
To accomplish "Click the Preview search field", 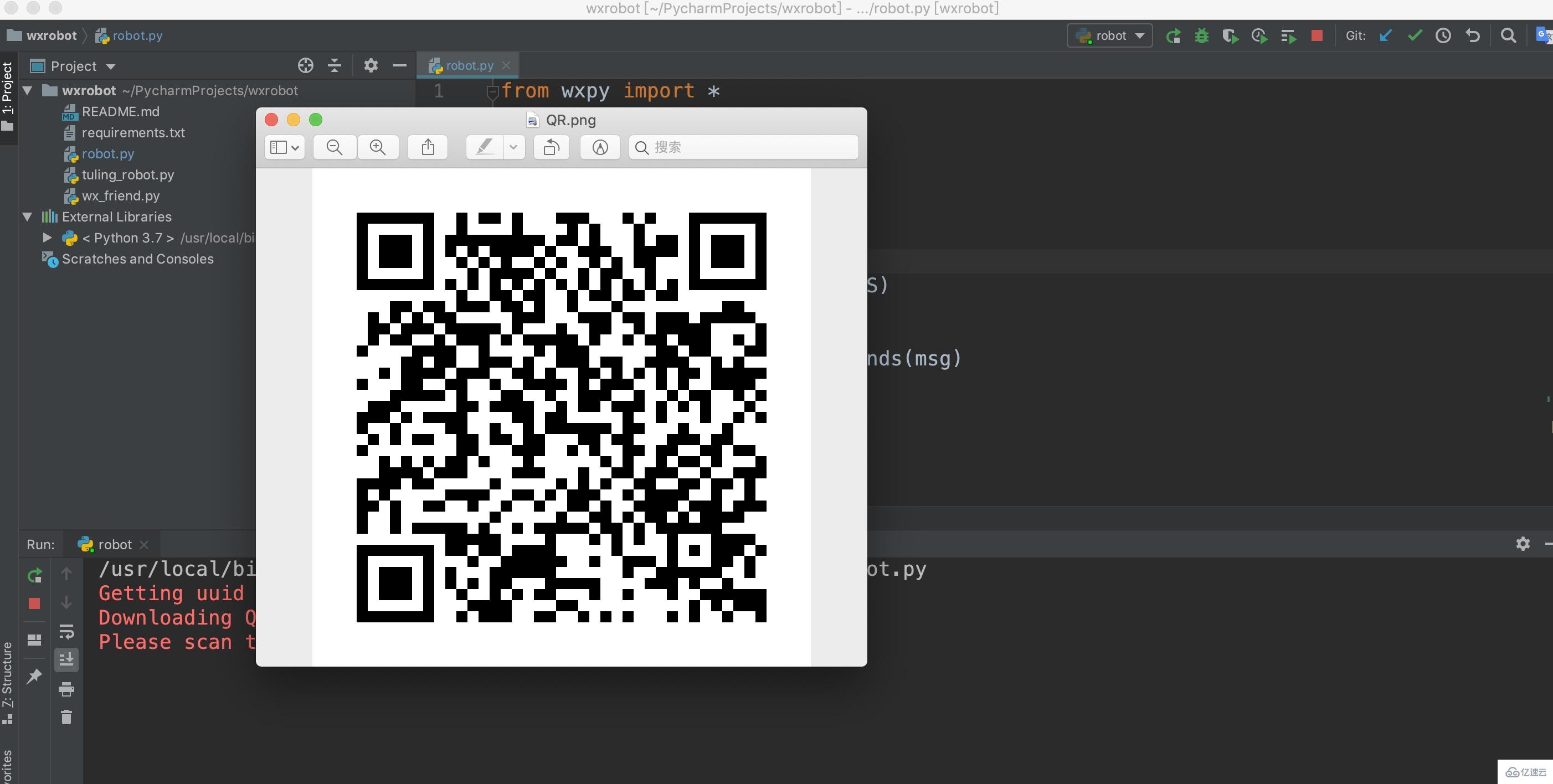I will coord(743,148).
